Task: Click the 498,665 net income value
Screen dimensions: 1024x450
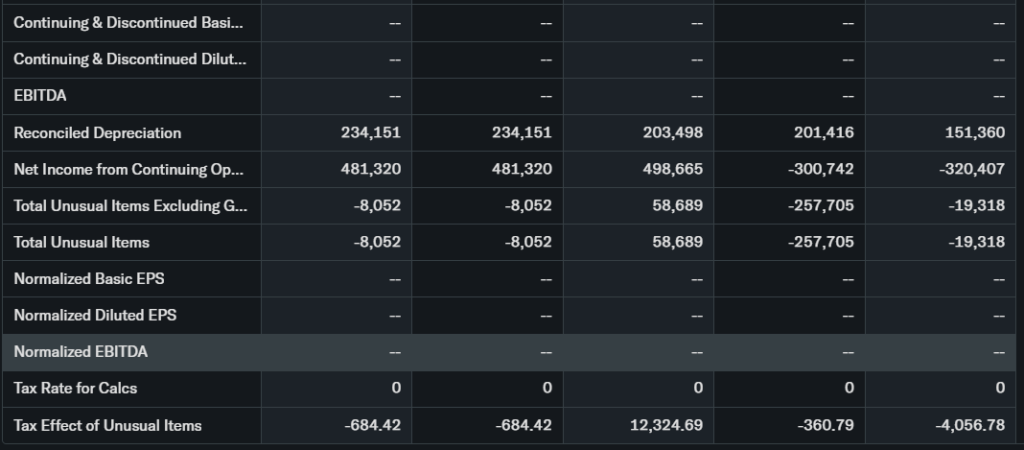Action: point(675,169)
